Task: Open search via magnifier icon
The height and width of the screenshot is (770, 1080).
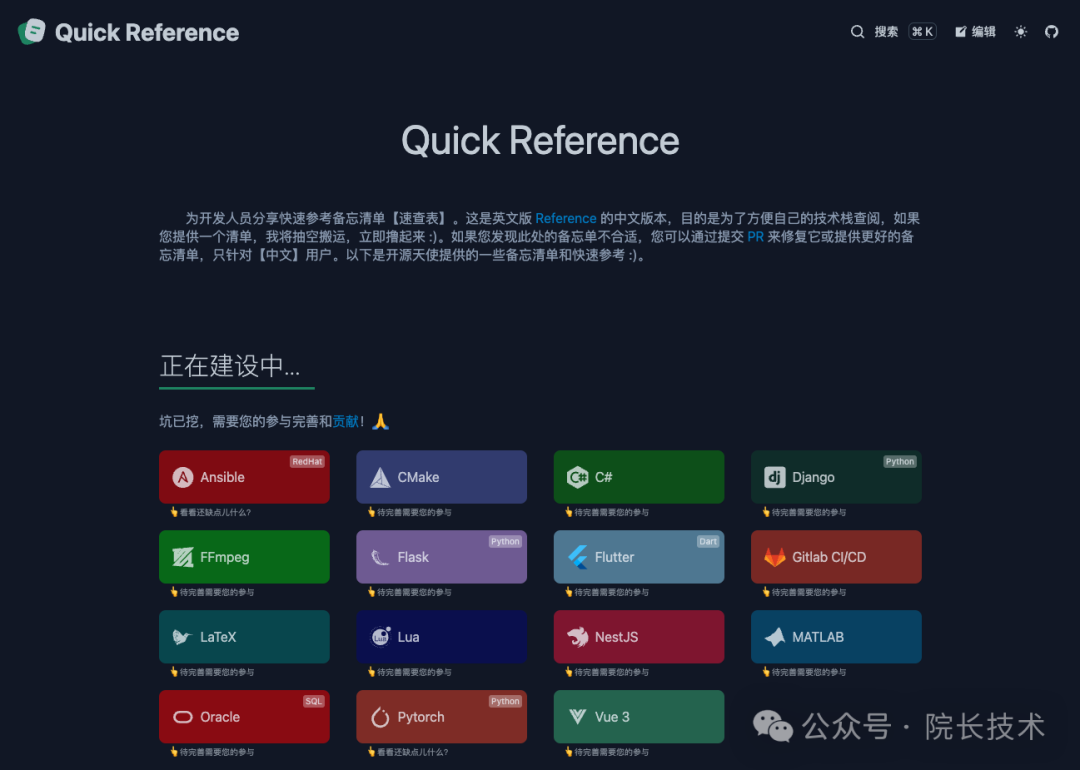Action: (x=857, y=32)
